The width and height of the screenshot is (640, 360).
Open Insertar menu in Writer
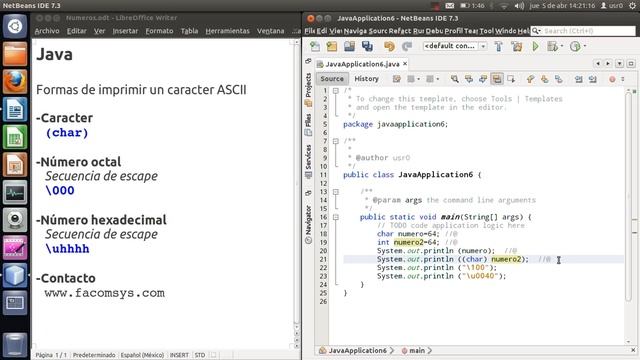click(125, 31)
